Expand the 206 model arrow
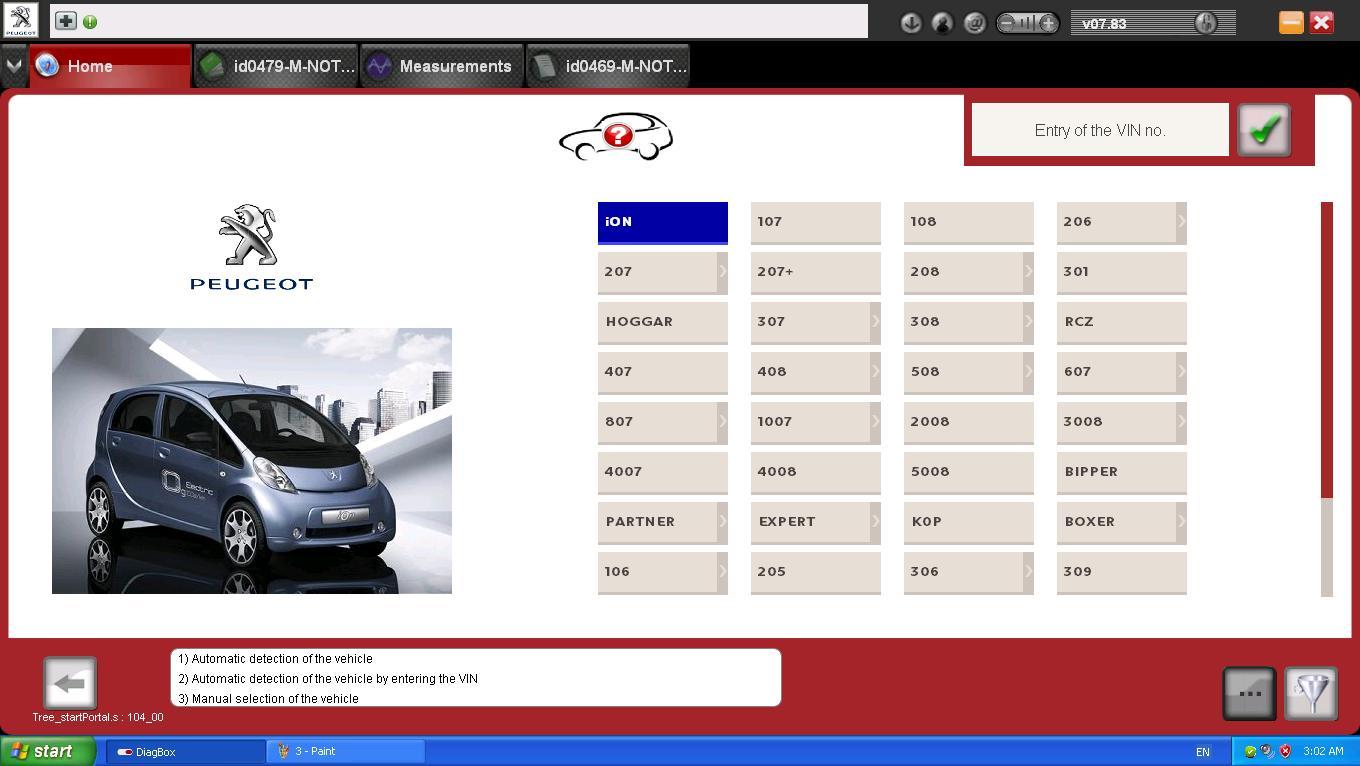Screen dimensions: 1360x766 coord(1181,221)
